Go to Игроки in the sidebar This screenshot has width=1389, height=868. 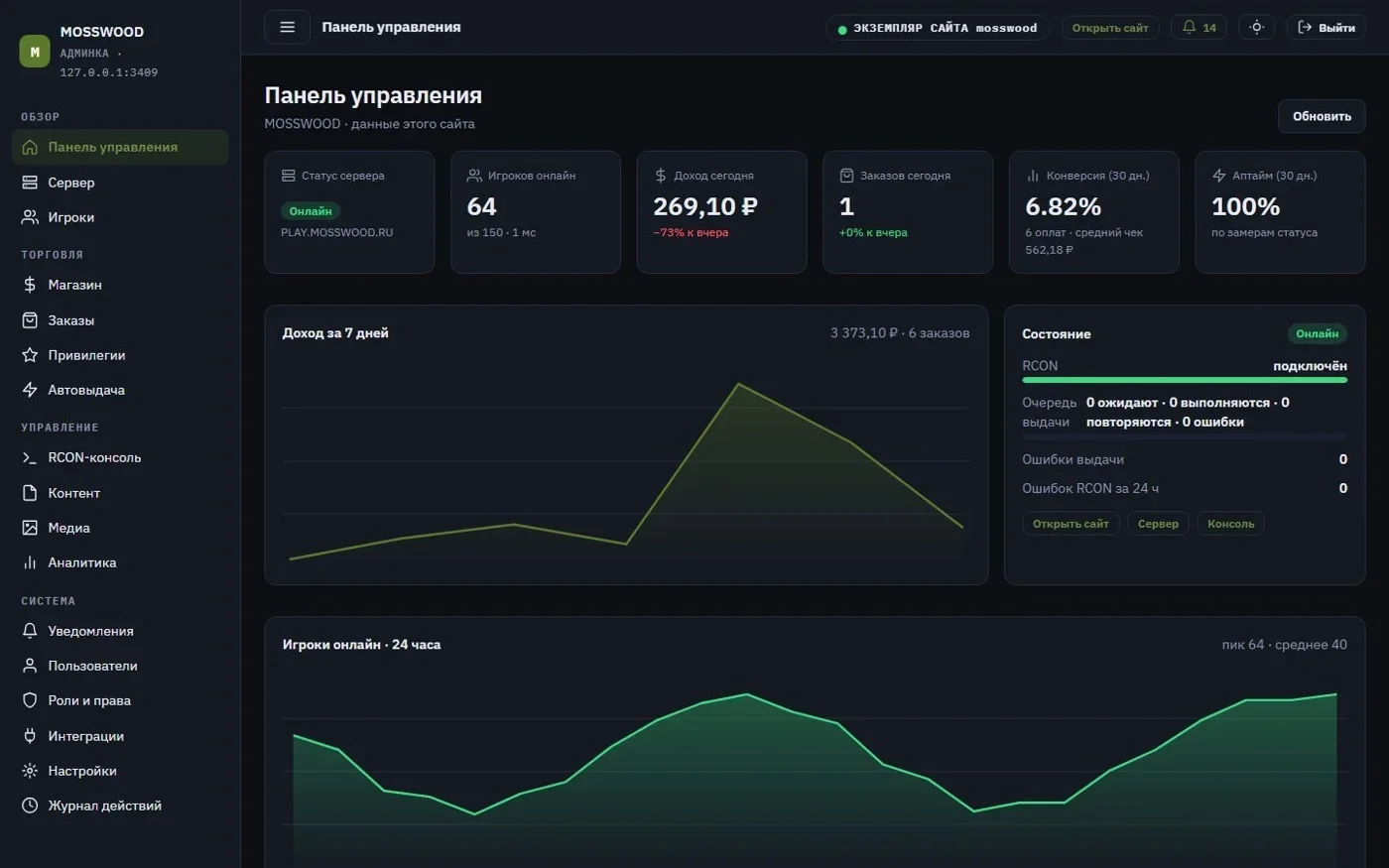coord(120,217)
